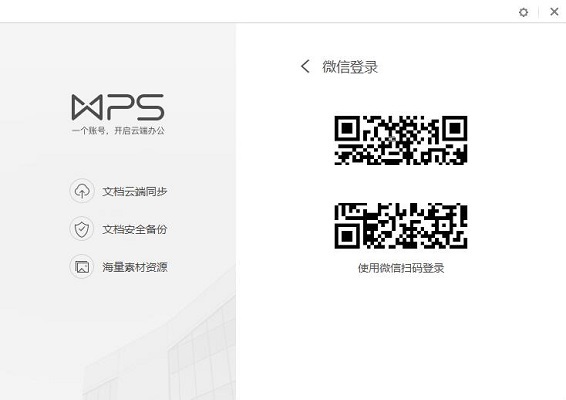Click top-right finder square of upper QR code

(455, 128)
